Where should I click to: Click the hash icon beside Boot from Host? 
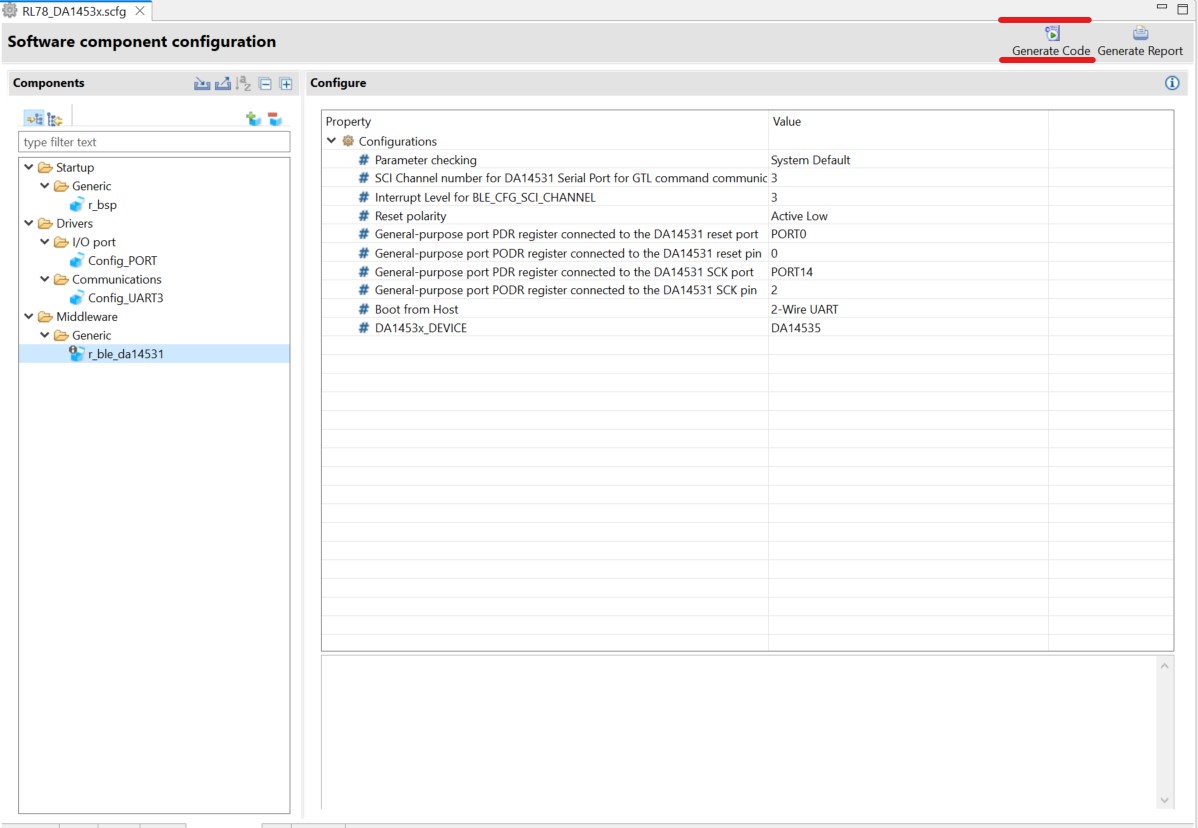[x=364, y=309]
